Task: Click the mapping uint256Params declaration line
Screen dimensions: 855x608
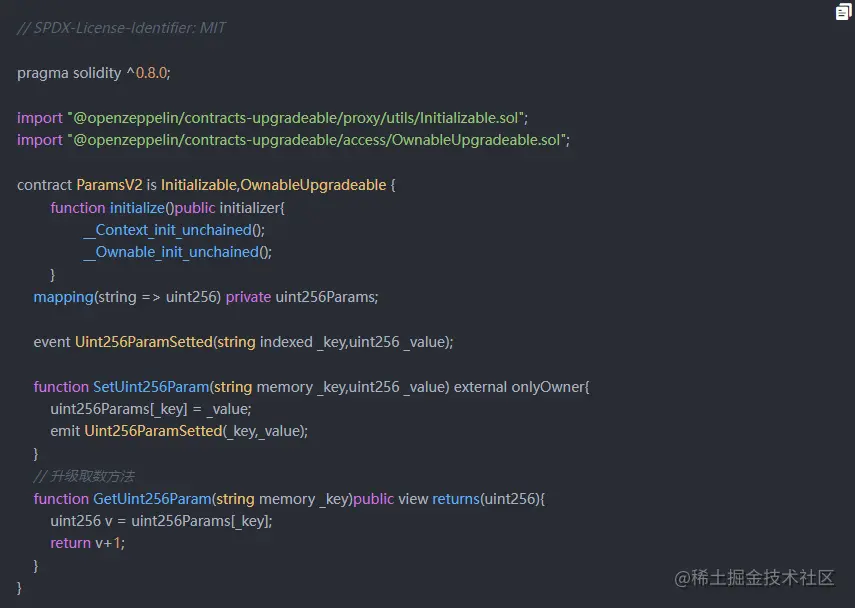Action: [x=206, y=297]
